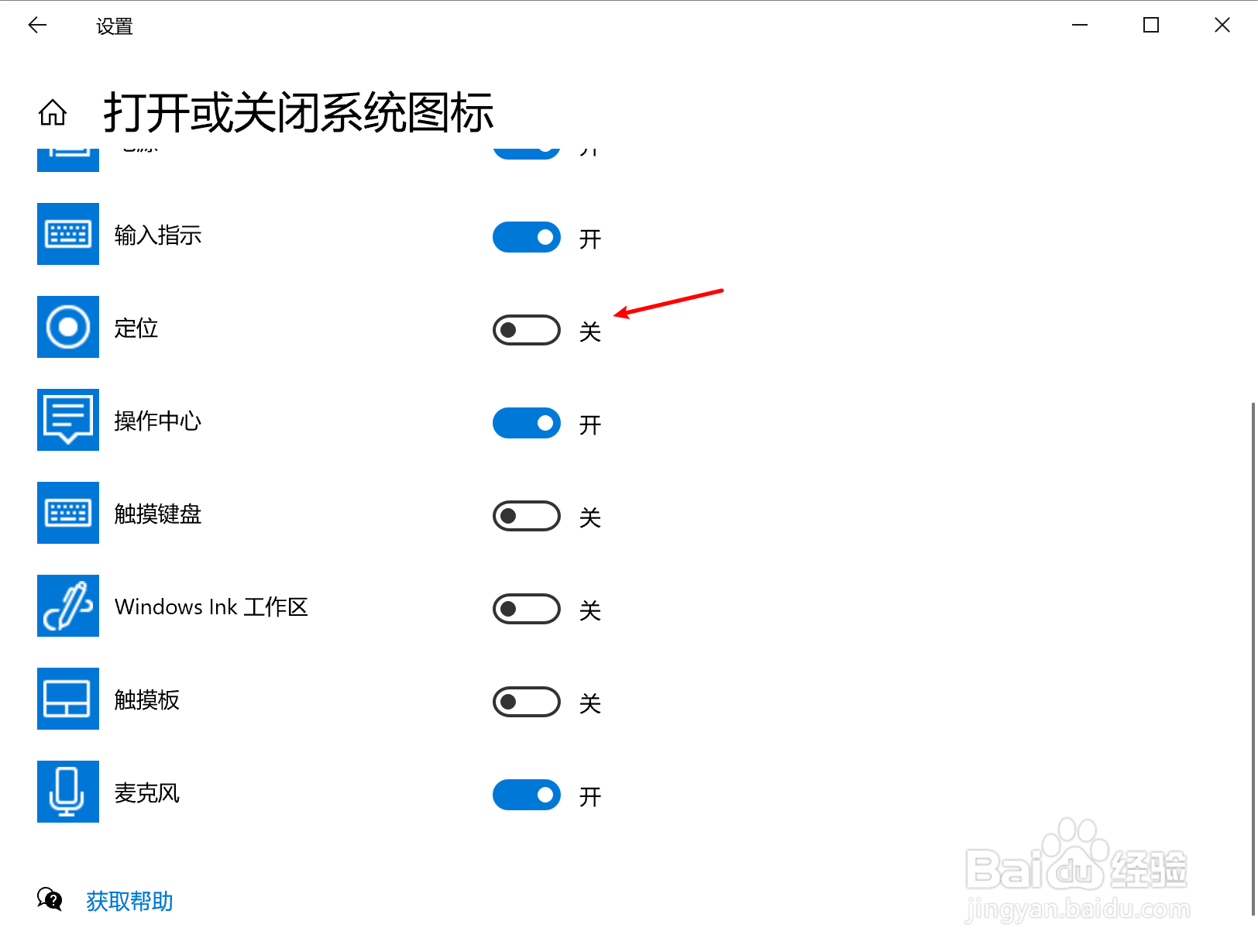Turn off the 麦克风 toggle
This screenshot has width=1258, height=952.
pos(527,795)
